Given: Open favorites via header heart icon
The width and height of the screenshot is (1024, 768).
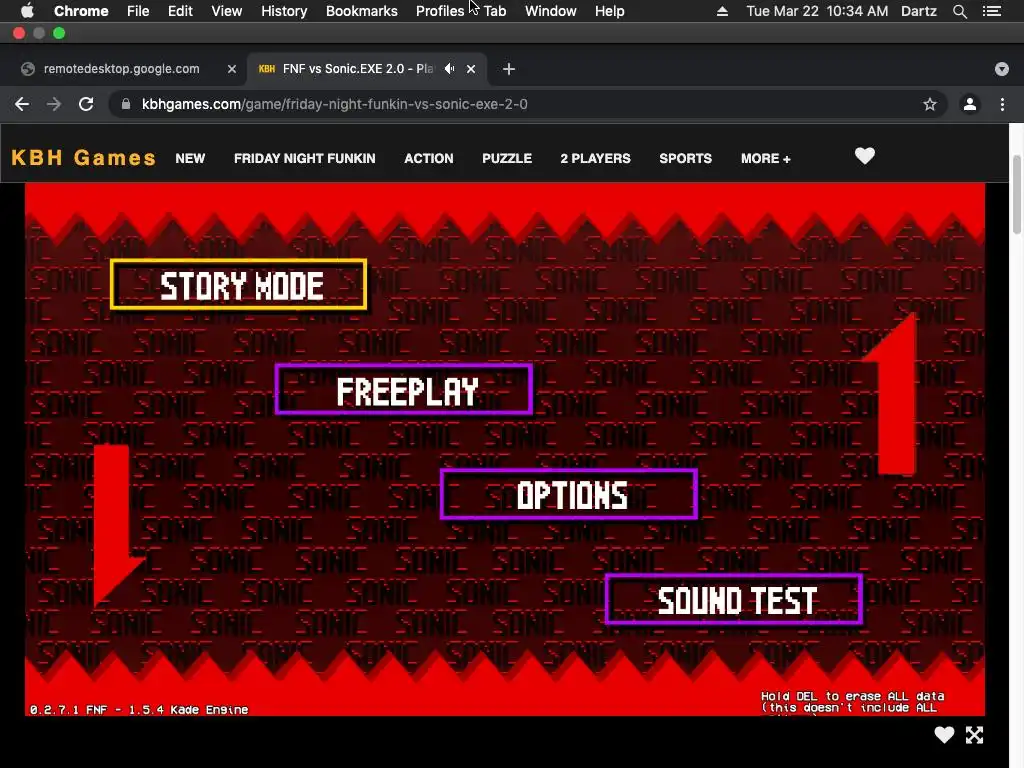Looking at the screenshot, I should click(865, 155).
